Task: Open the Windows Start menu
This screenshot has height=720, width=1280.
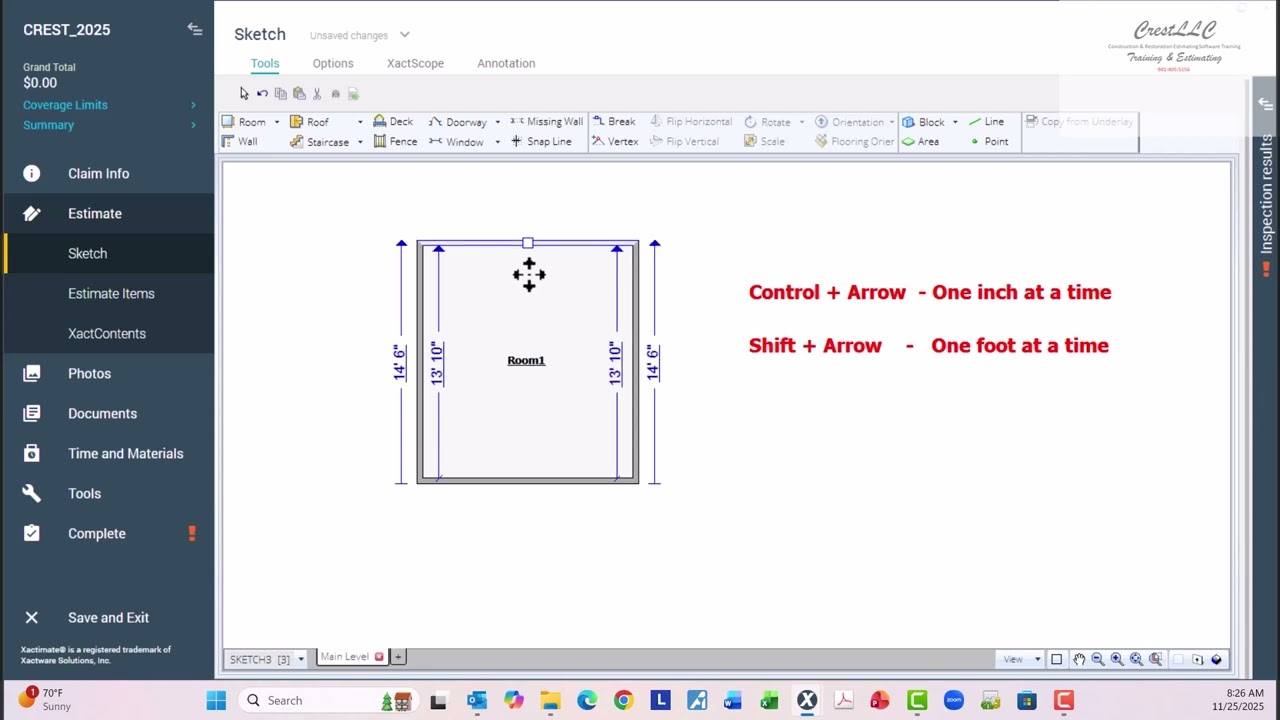Action: [x=216, y=700]
